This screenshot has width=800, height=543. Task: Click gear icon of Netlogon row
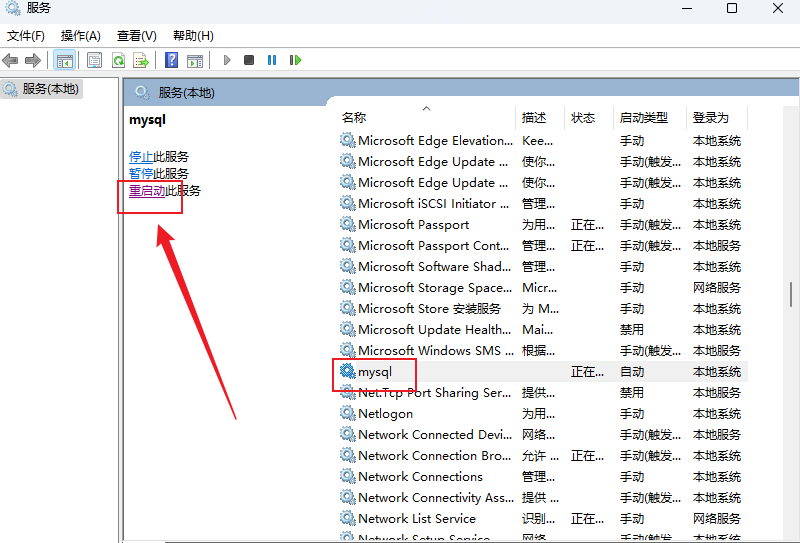coord(347,413)
